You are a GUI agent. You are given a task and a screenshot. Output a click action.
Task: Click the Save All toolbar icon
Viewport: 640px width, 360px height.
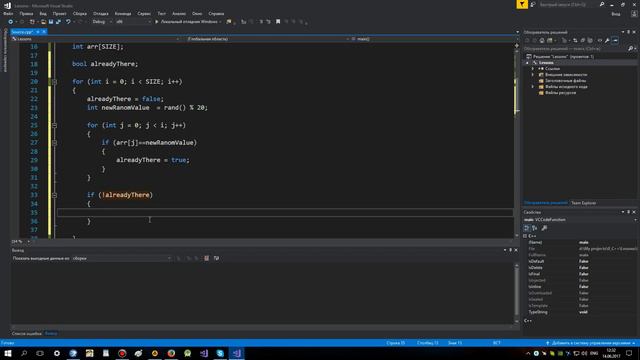58,22
